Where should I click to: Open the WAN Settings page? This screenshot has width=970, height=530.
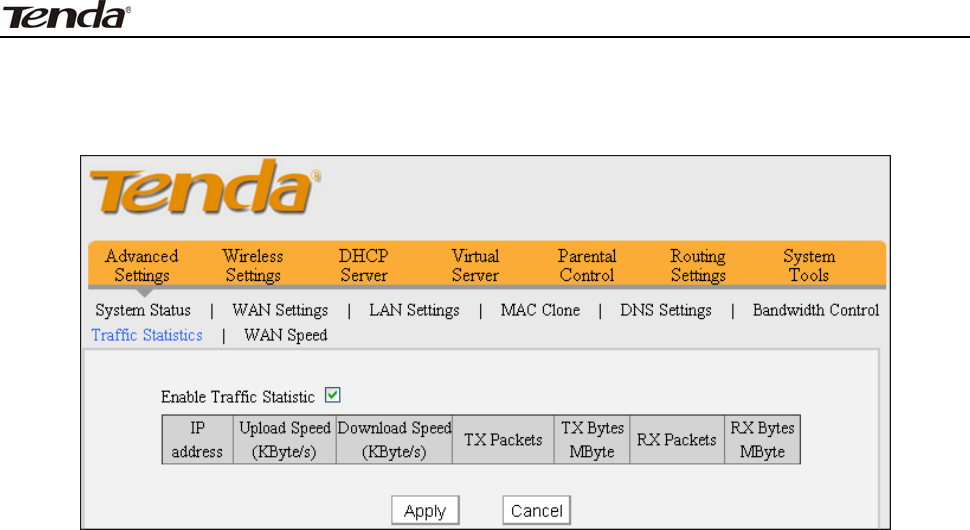coord(280,310)
